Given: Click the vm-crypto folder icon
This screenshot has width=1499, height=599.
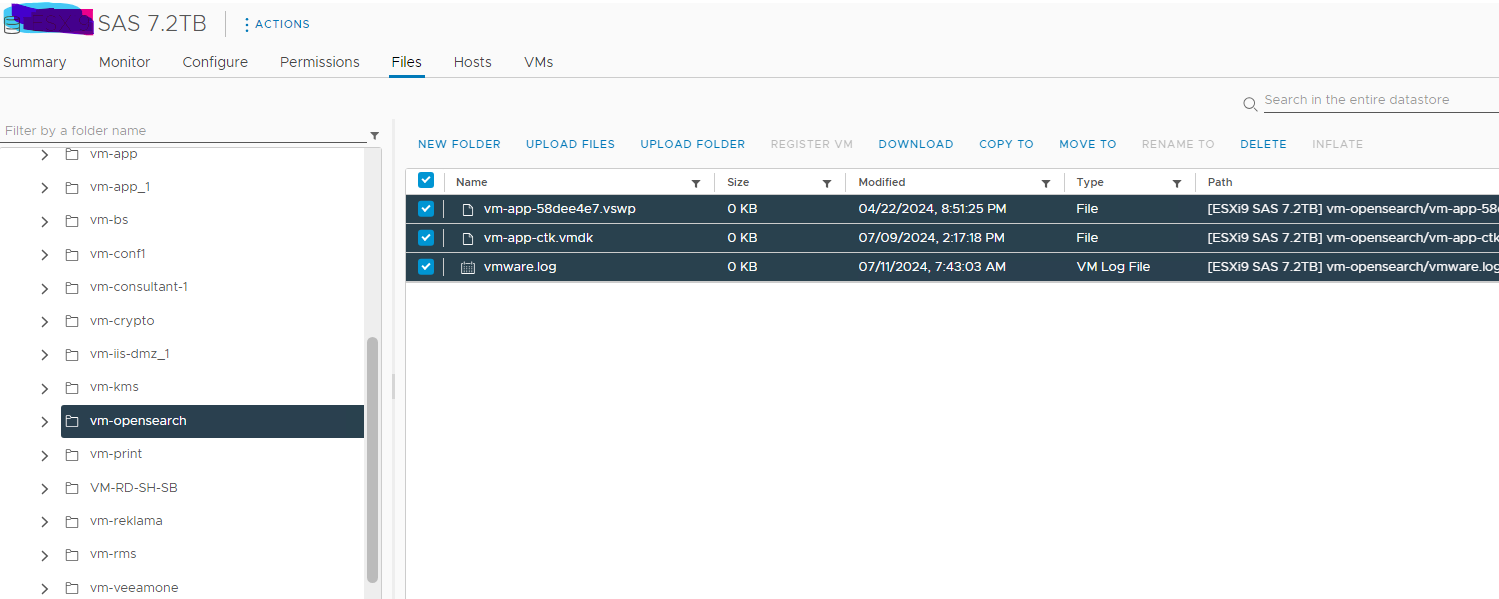Looking at the screenshot, I should pyautogui.click(x=71, y=320).
